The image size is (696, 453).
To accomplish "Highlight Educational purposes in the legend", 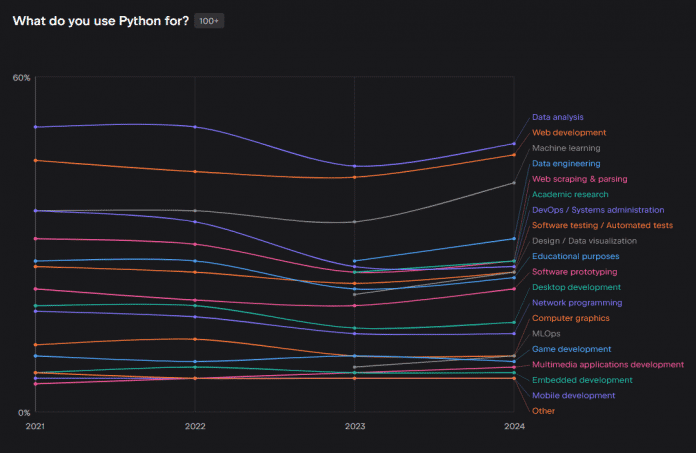I will (x=575, y=256).
